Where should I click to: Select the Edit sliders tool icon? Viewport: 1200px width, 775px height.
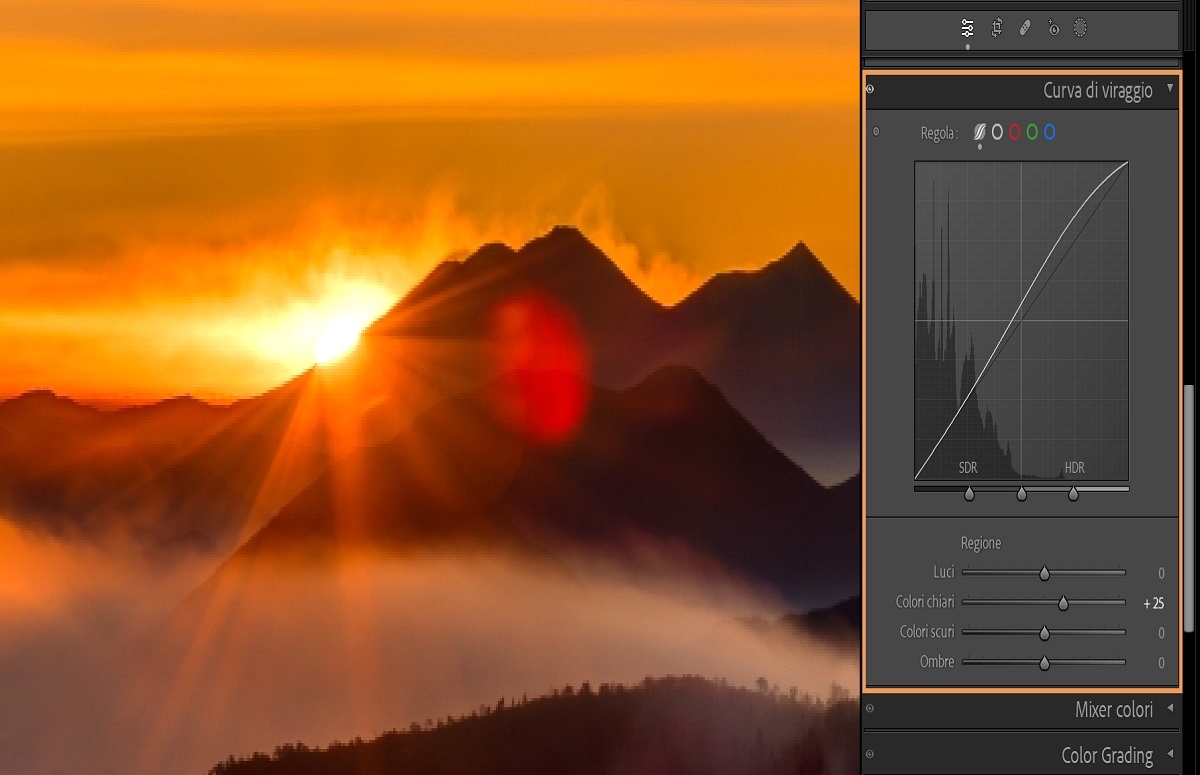point(967,29)
